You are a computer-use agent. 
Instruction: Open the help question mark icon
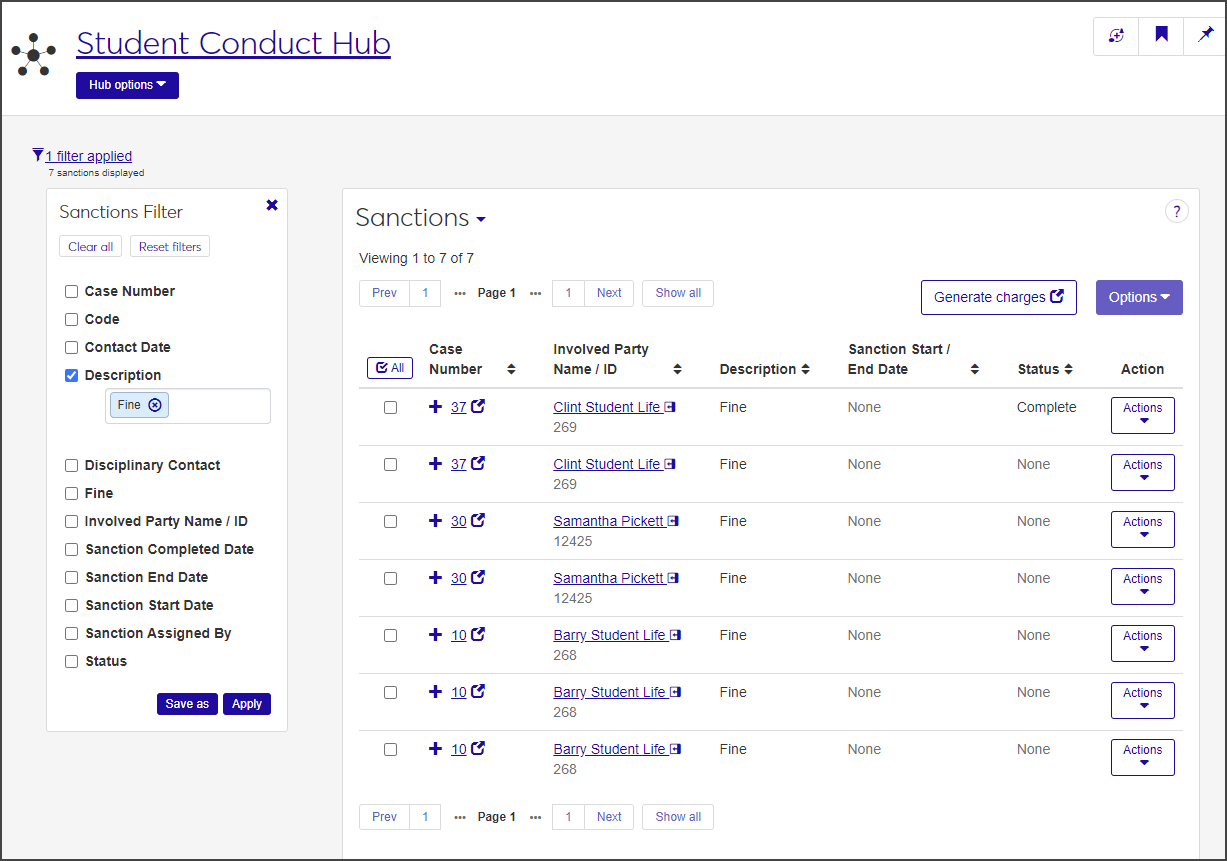pos(1177,211)
